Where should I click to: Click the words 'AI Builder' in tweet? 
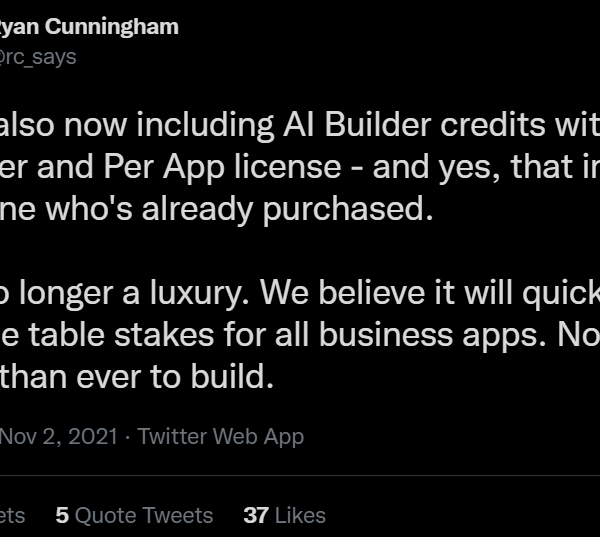tap(357, 125)
